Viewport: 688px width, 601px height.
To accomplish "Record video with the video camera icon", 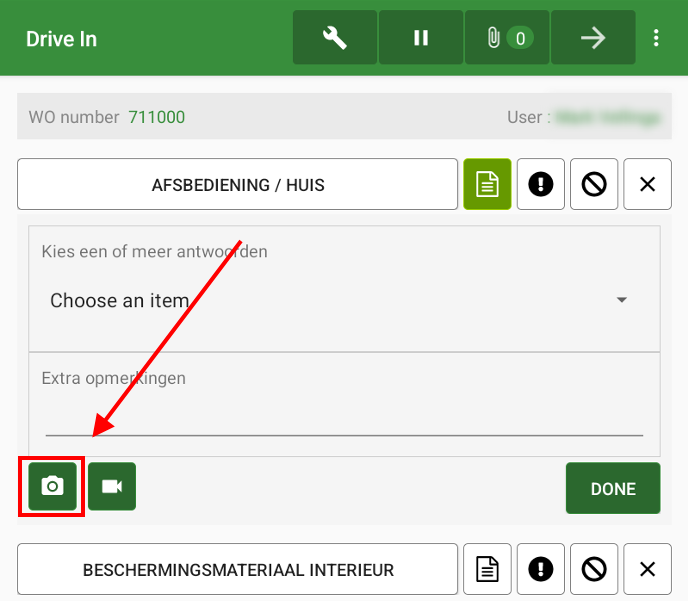I will click(112, 486).
